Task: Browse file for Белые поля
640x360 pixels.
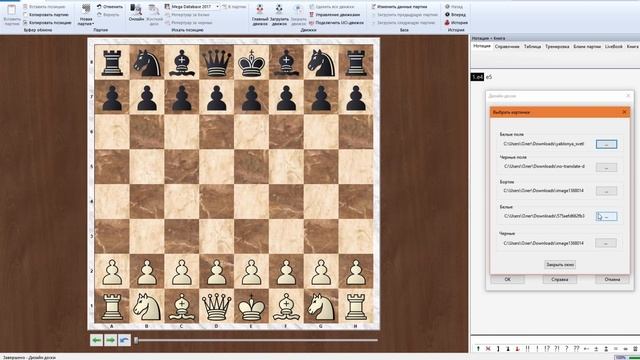Action: [x=606, y=144]
